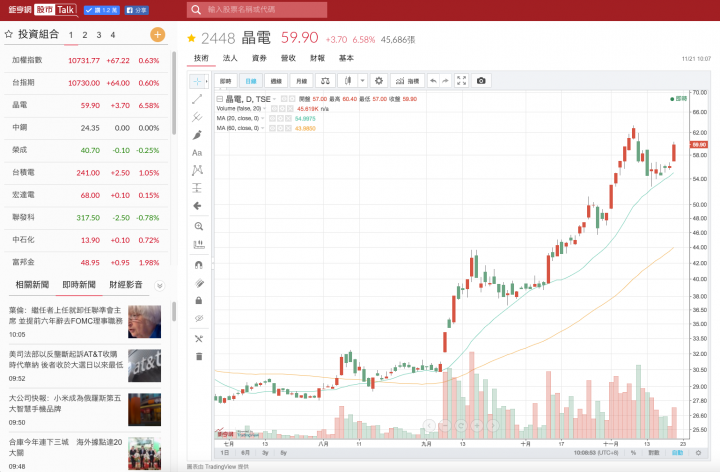Open the compare symbols scale icon
This screenshot has height=472, width=720.
[325, 81]
